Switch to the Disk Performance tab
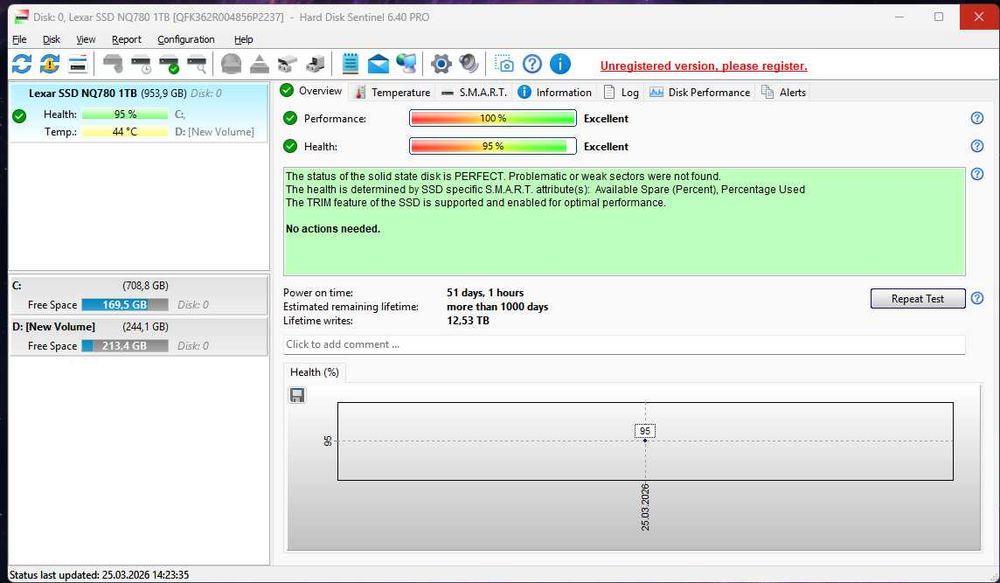Viewport: 1000px width, 583px height. coord(700,92)
